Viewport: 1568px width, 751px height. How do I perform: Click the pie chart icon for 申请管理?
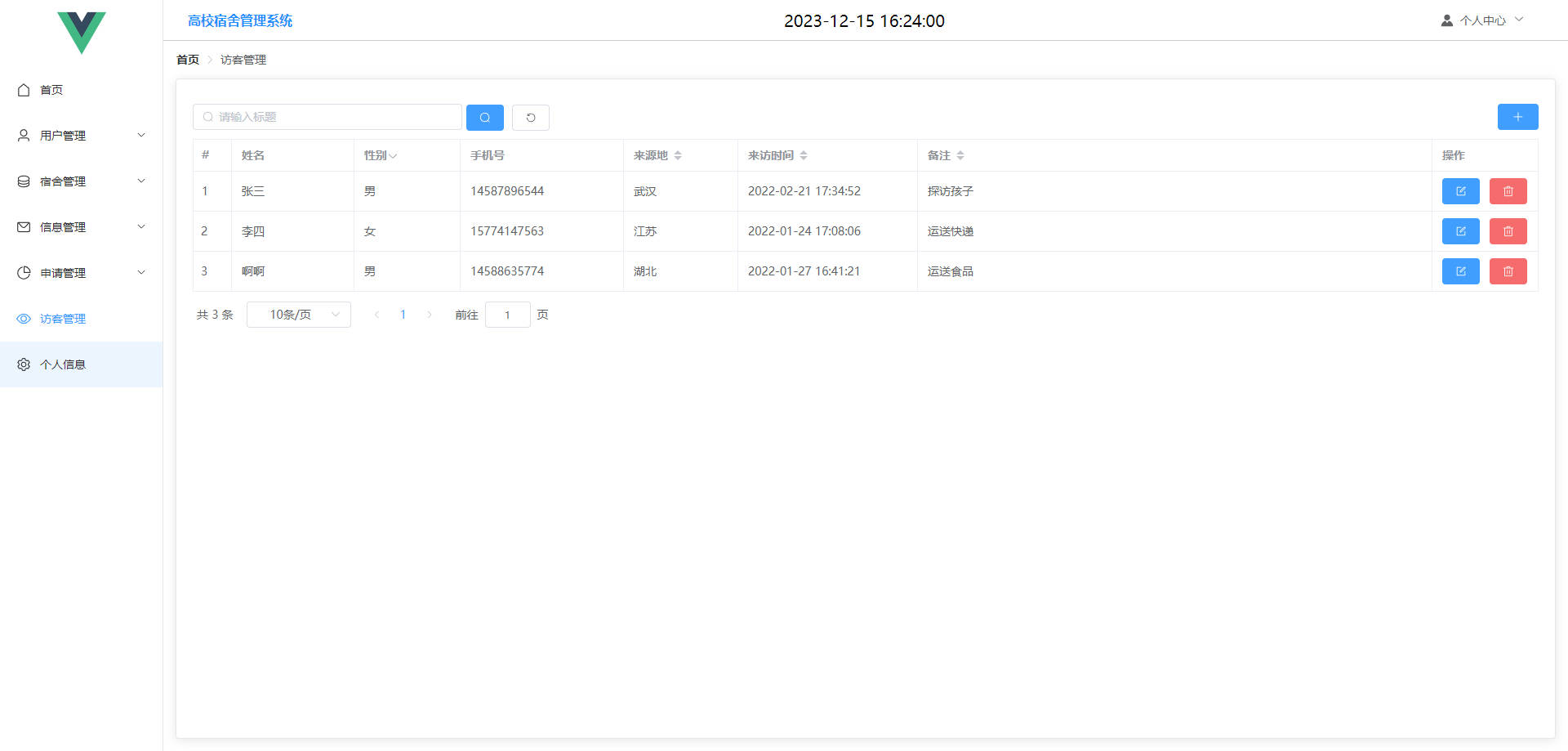[24, 273]
